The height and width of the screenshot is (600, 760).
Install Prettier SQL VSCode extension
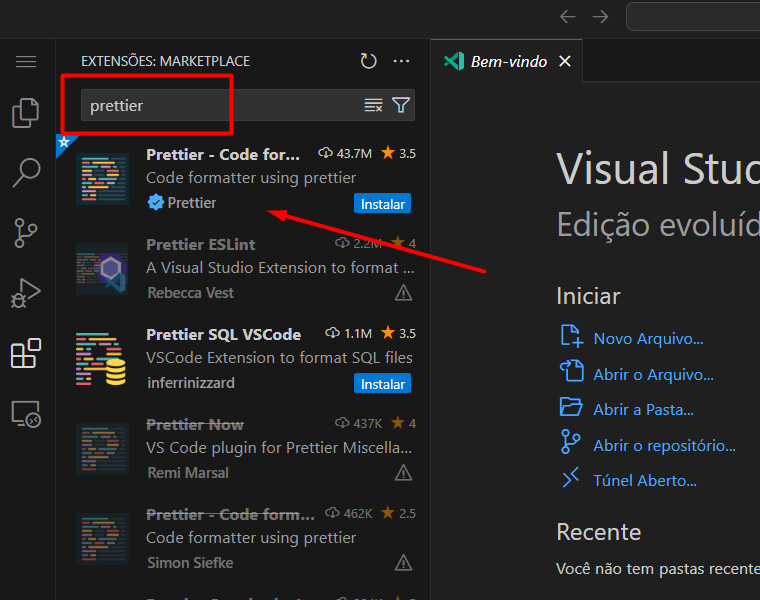[382, 383]
